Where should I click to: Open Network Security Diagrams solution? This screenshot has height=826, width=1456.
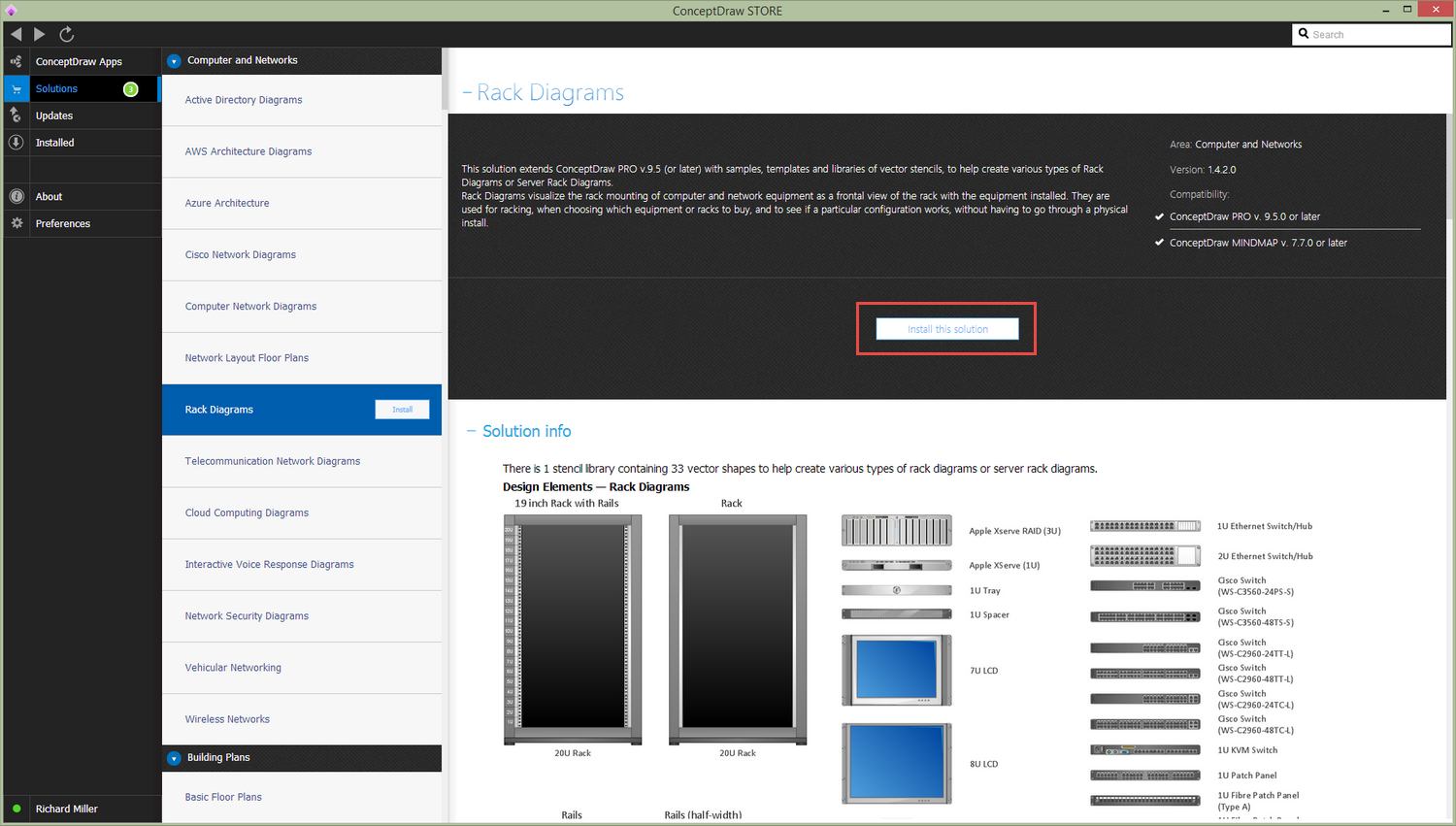pos(302,615)
